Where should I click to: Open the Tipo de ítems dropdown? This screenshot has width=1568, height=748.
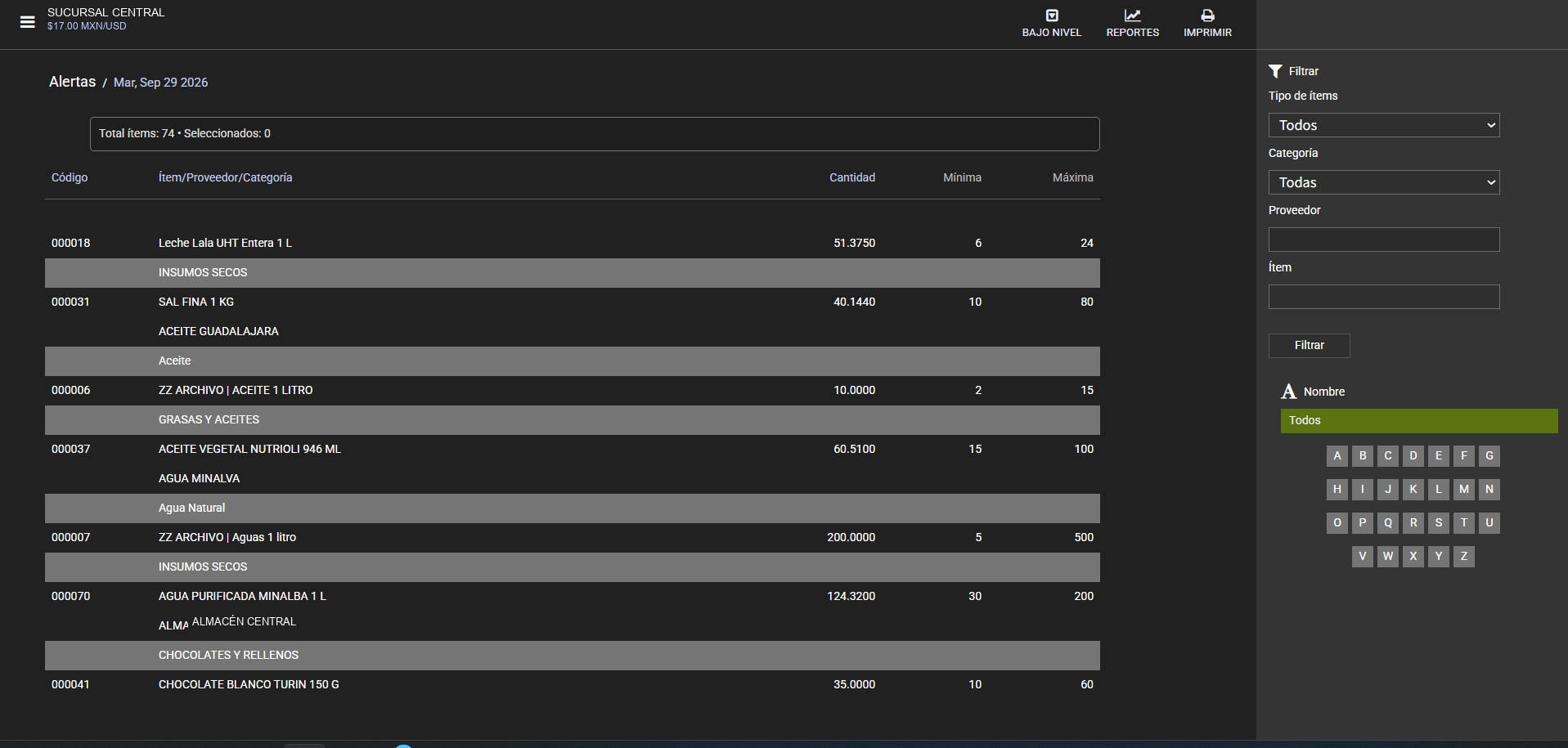1384,125
